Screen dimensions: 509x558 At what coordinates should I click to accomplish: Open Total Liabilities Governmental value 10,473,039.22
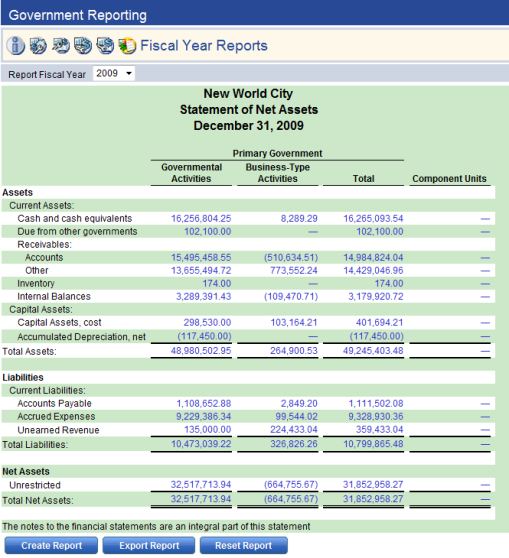pyautogui.click(x=201, y=444)
